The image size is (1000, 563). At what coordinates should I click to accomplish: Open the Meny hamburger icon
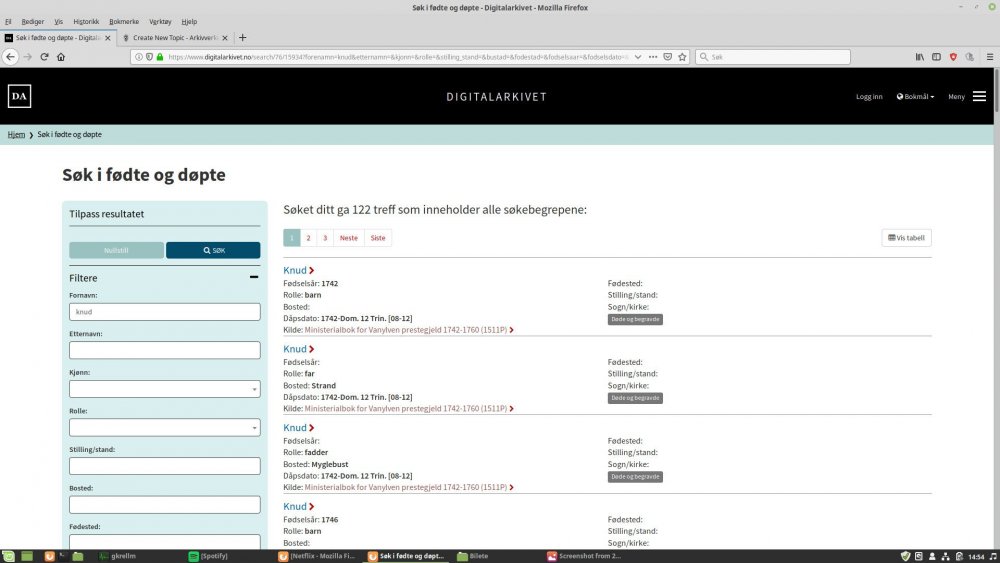[x=979, y=97]
